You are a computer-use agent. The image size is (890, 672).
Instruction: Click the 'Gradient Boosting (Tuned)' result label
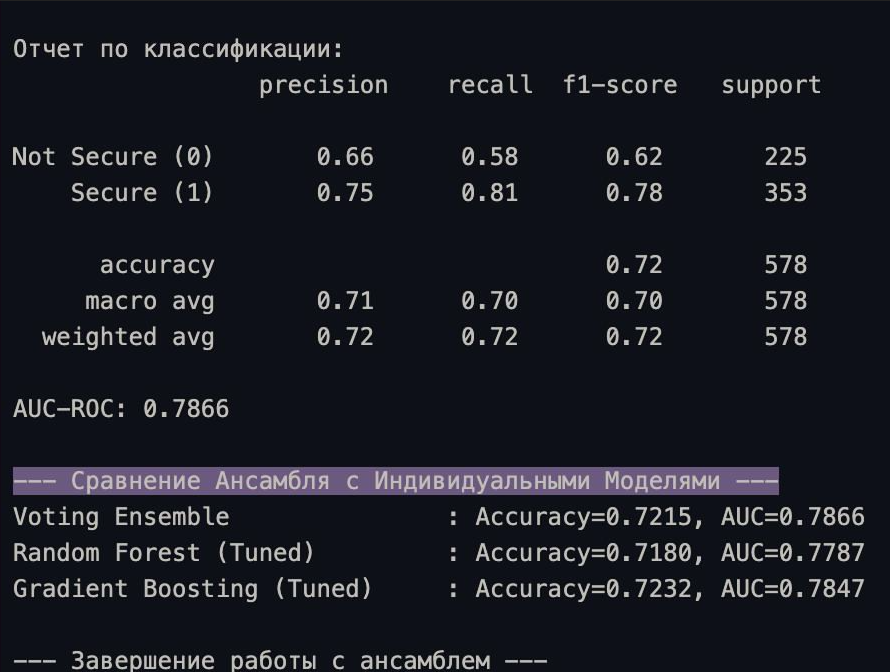click(193, 589)
